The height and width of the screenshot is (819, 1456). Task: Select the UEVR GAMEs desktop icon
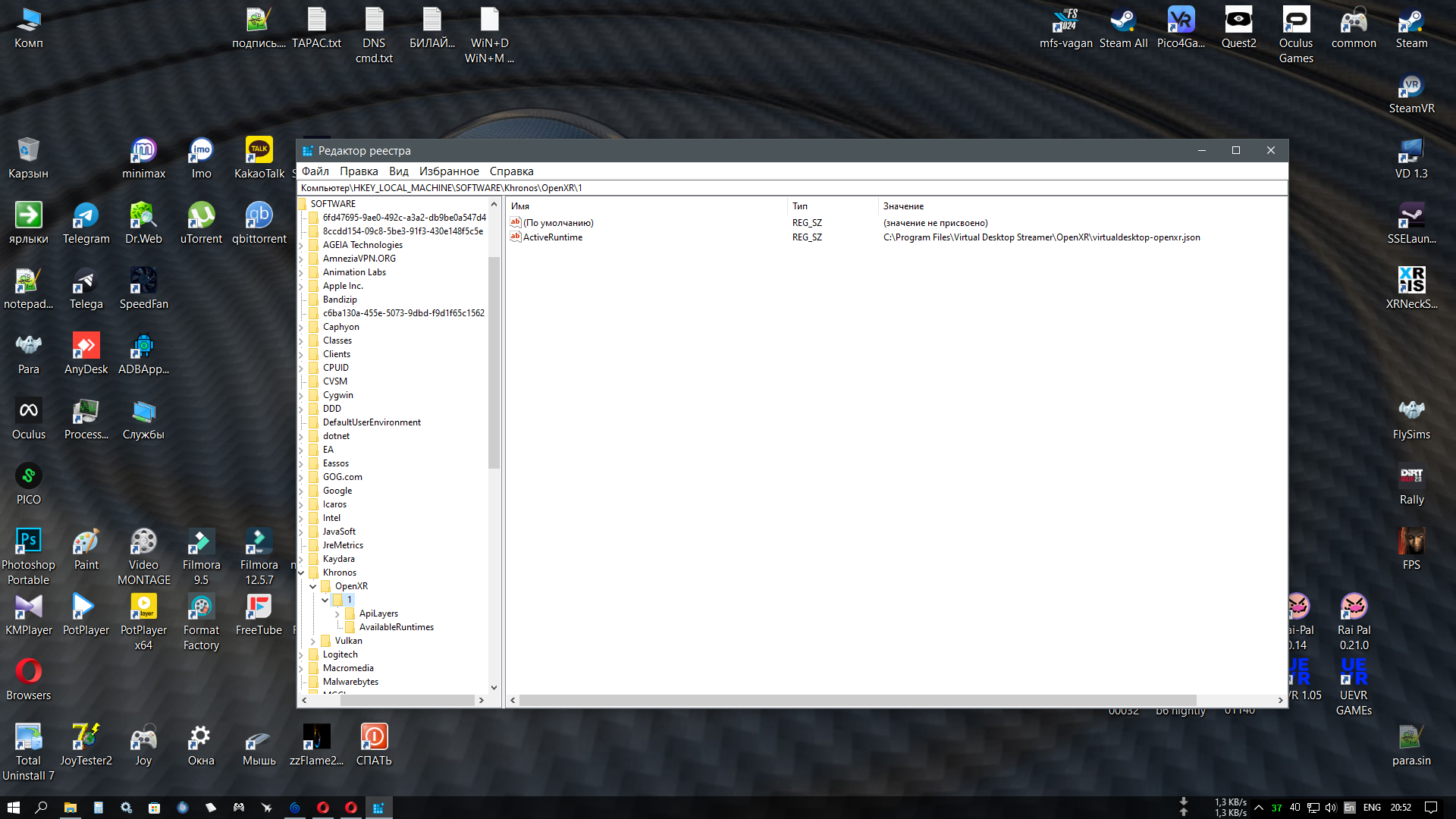click(x=1354, y=688)
